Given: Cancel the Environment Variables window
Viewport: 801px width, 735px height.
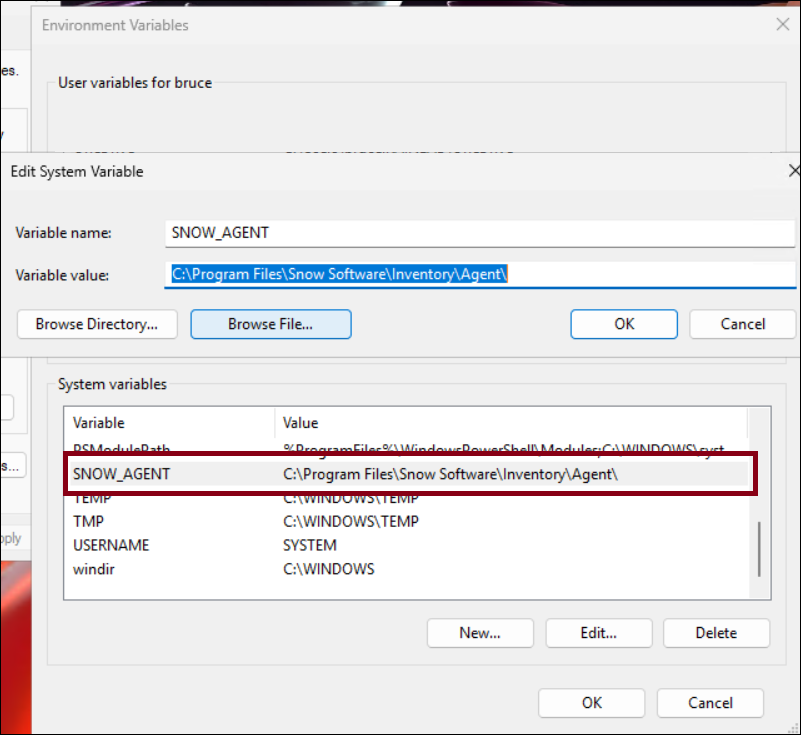Looking at the screenshot, I should (710, 702).
